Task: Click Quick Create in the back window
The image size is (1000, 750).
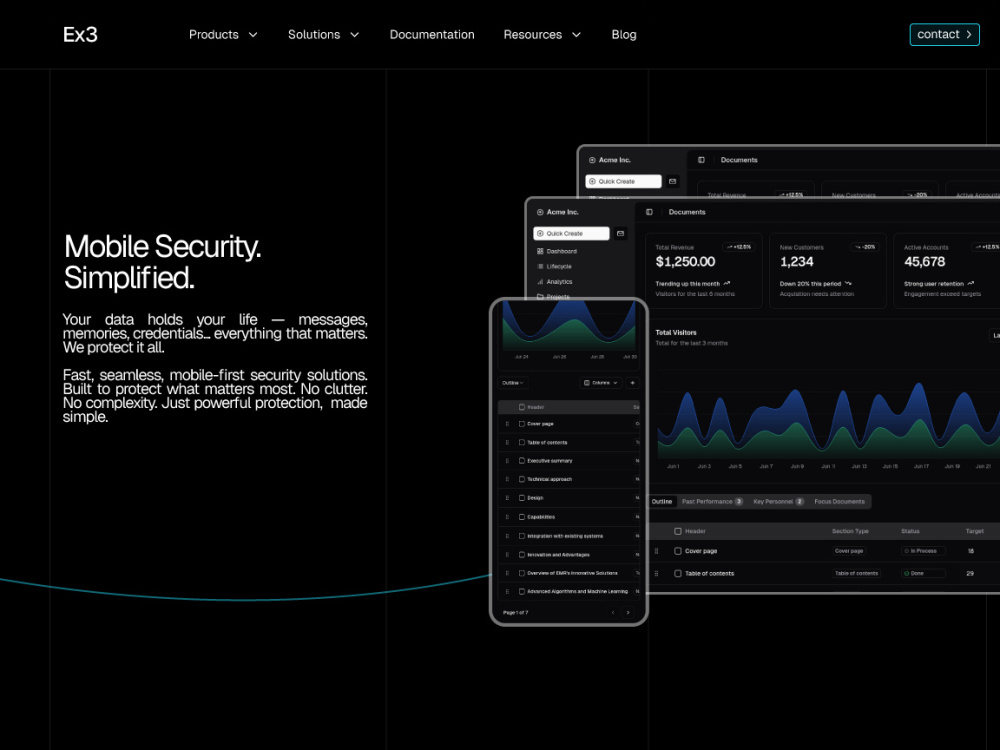Action: tap(623, 181)
